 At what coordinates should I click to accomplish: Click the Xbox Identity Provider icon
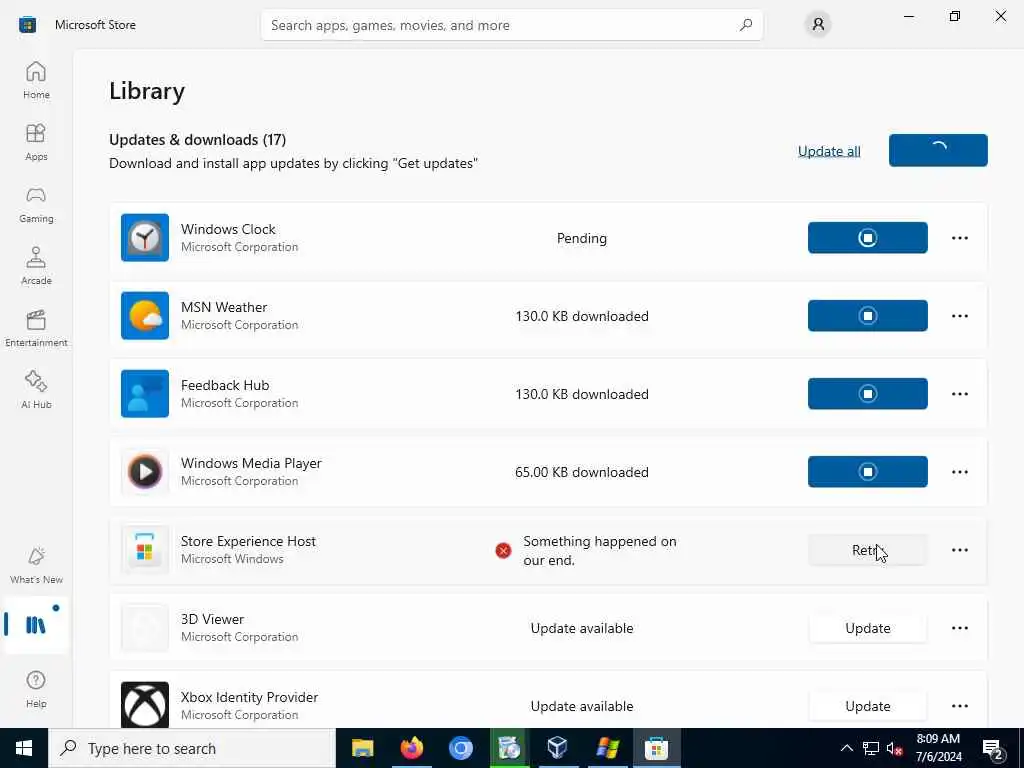[145, 705]
